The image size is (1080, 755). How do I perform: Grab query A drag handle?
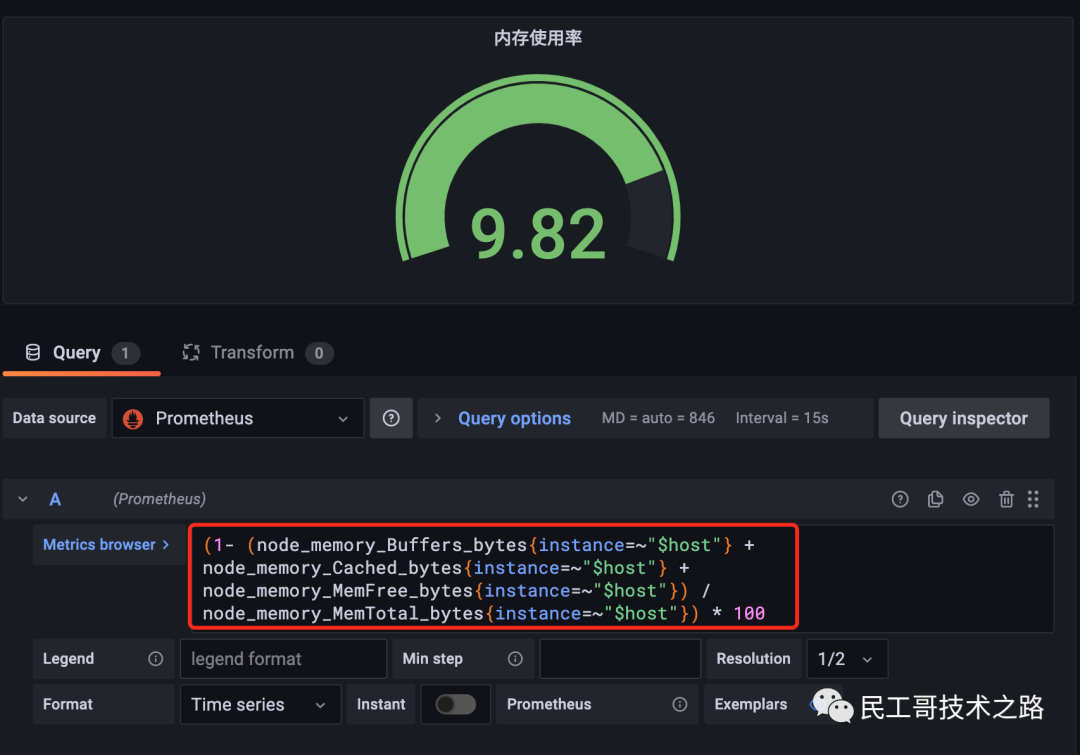coord(1032,499)
